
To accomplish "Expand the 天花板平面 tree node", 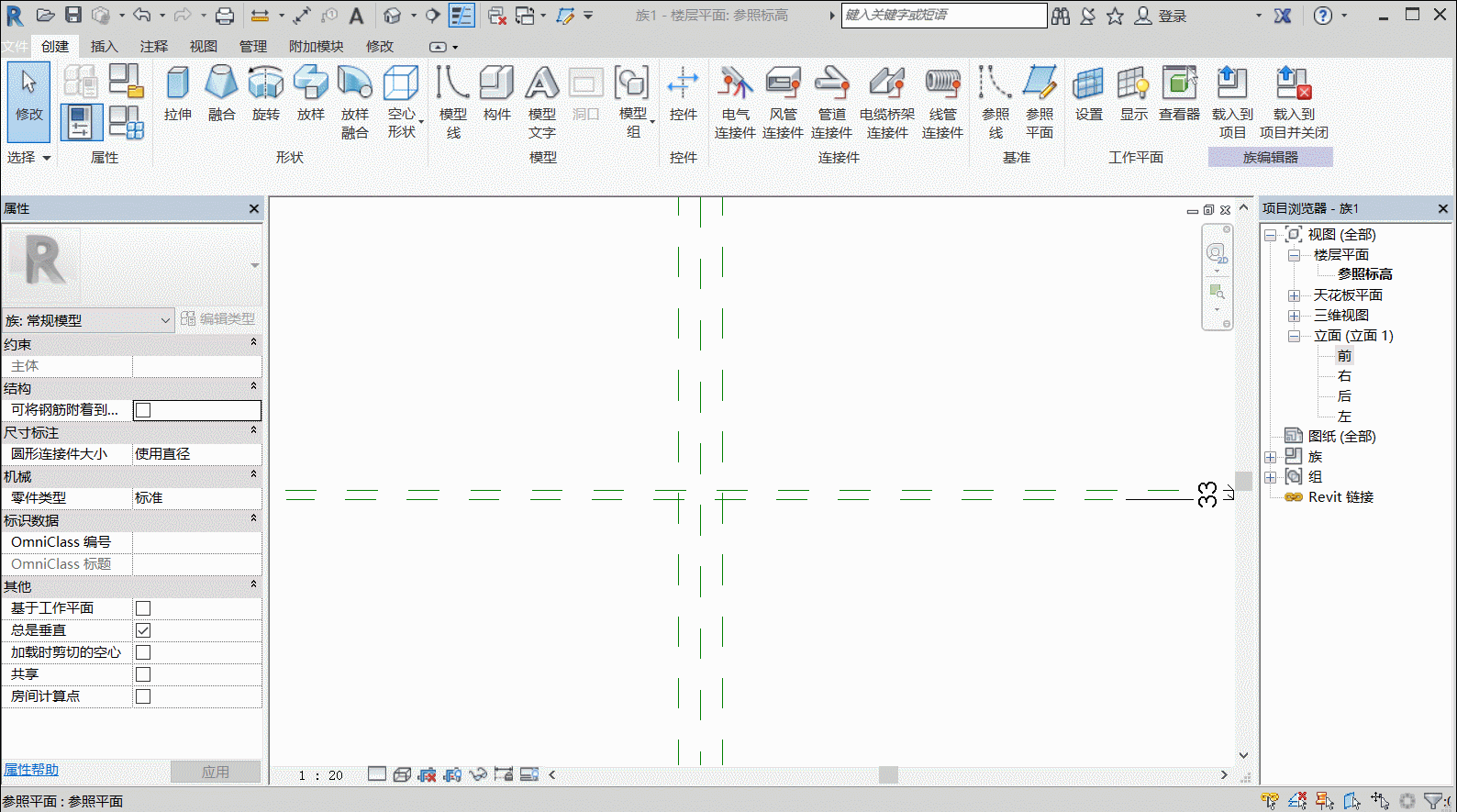I will click(x=1294, y=295).
